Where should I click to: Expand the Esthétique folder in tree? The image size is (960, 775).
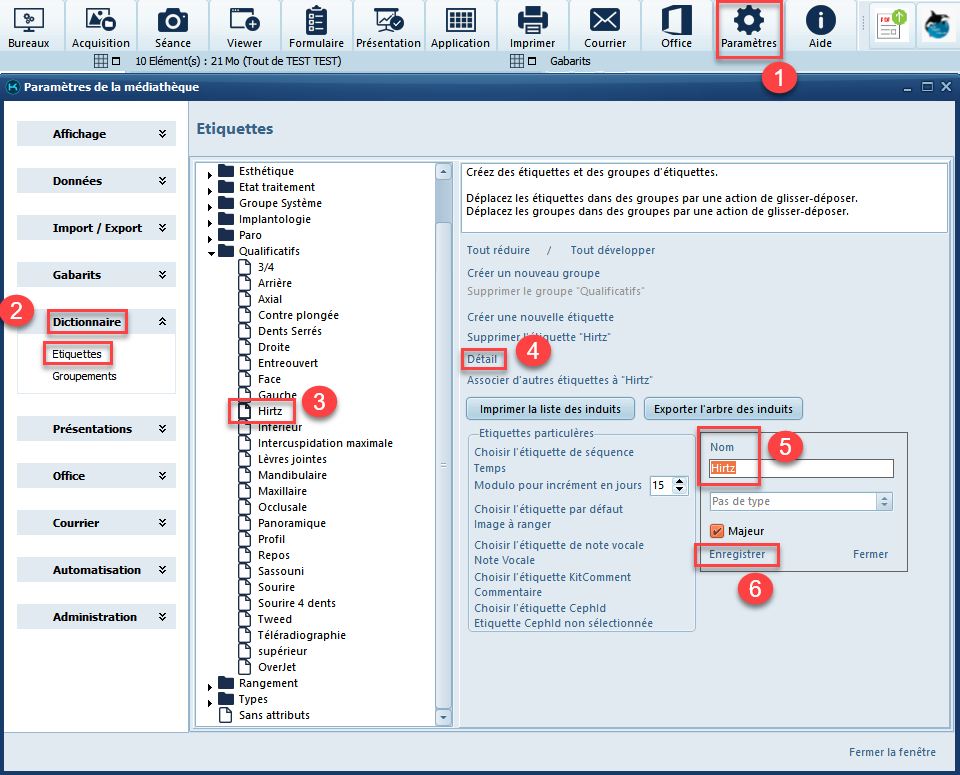pos(210,172)
